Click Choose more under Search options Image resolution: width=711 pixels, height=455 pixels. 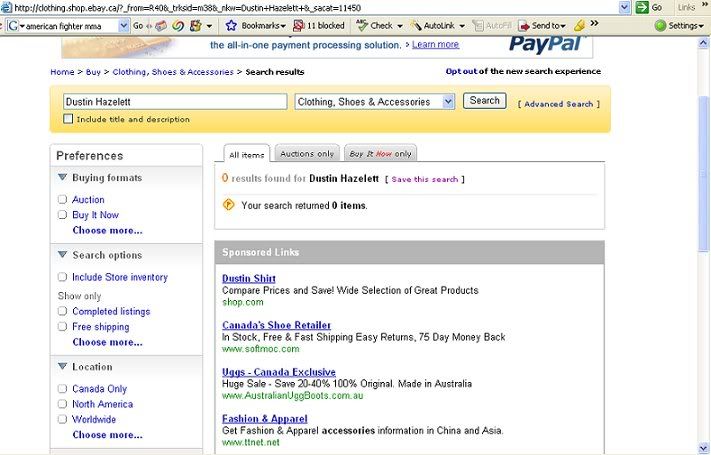pyautogui.click(x=107, y=342)
